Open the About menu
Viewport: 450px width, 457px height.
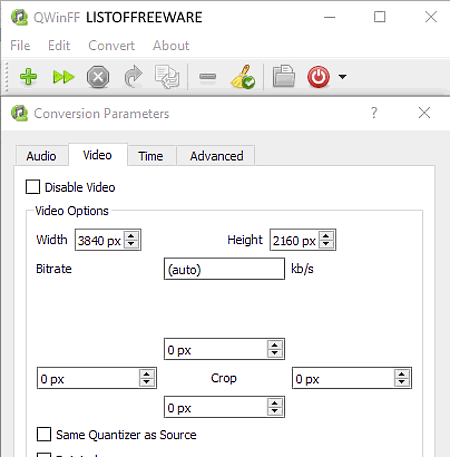[171, 45]
